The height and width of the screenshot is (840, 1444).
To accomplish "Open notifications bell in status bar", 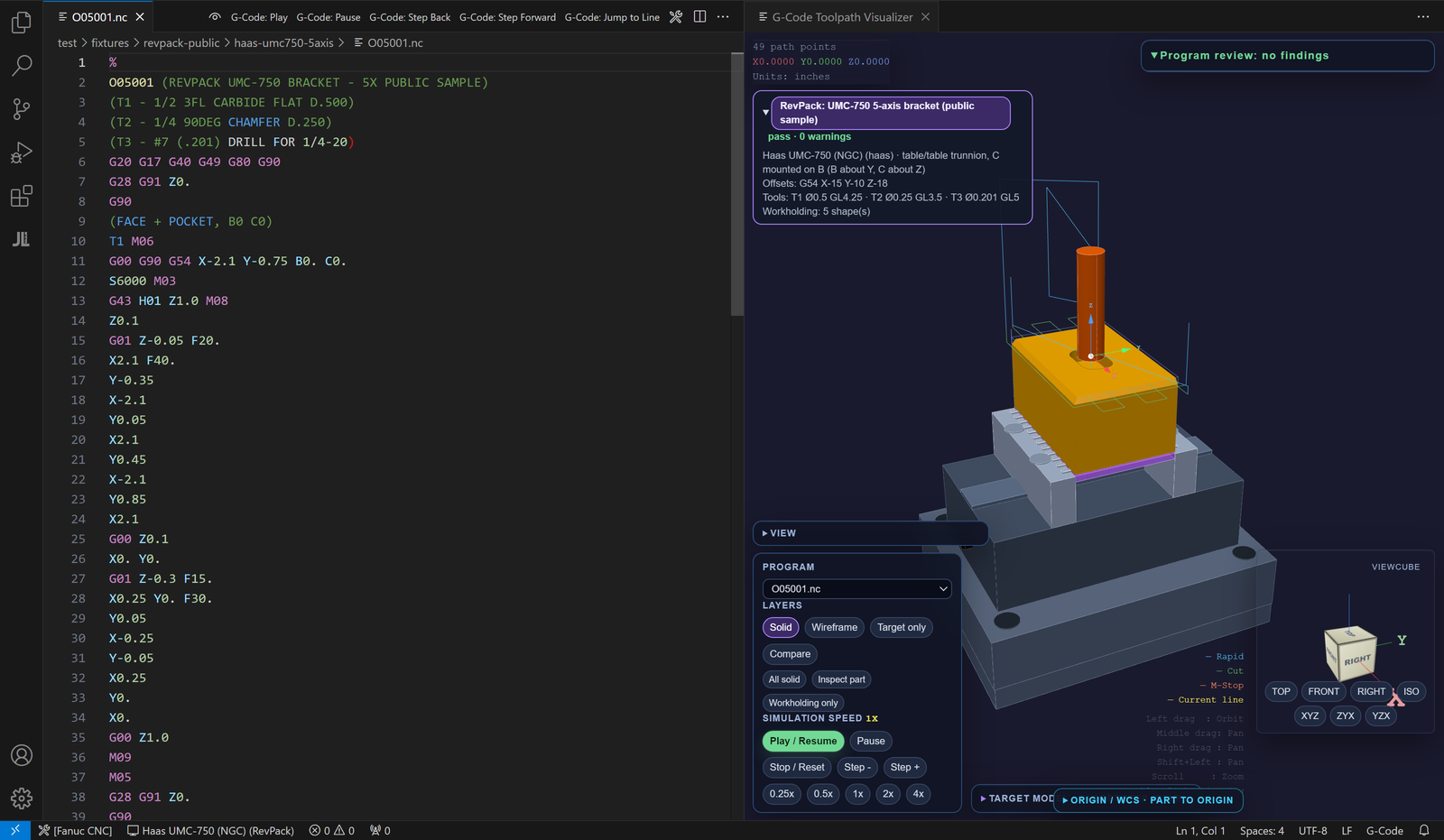I will click(x=1424, y=830).
